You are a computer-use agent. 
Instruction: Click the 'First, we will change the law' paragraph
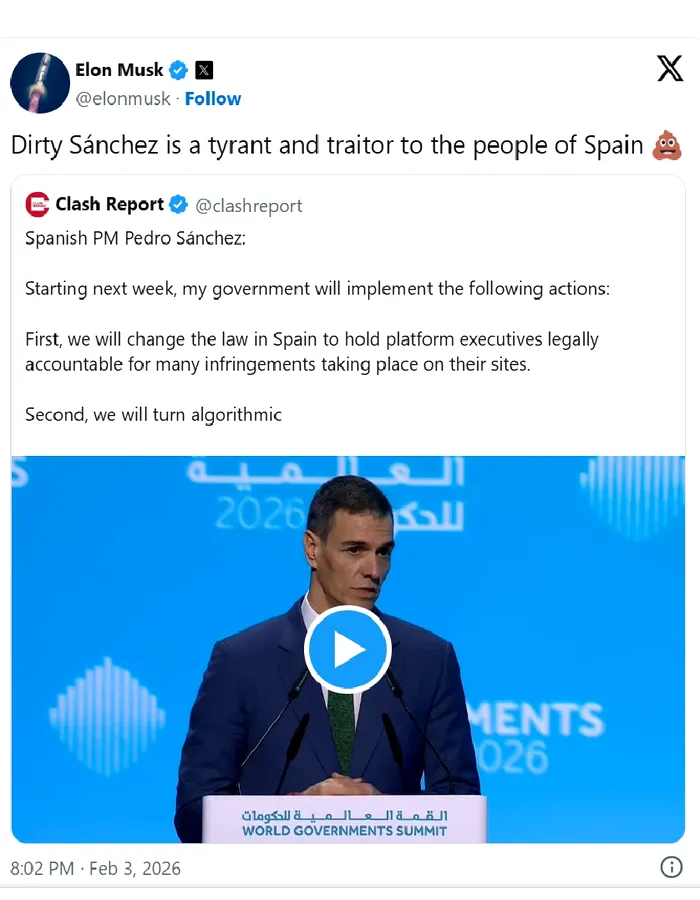[311, 351]
